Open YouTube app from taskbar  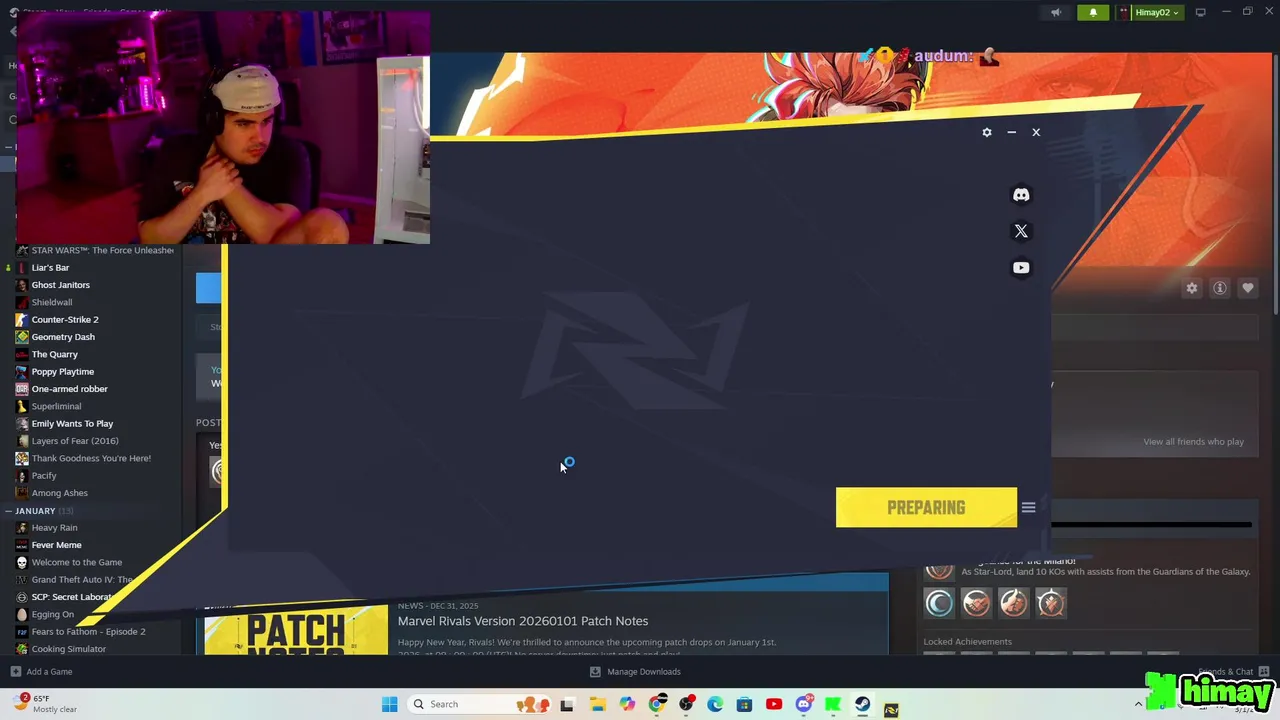[x=773, y=704]
